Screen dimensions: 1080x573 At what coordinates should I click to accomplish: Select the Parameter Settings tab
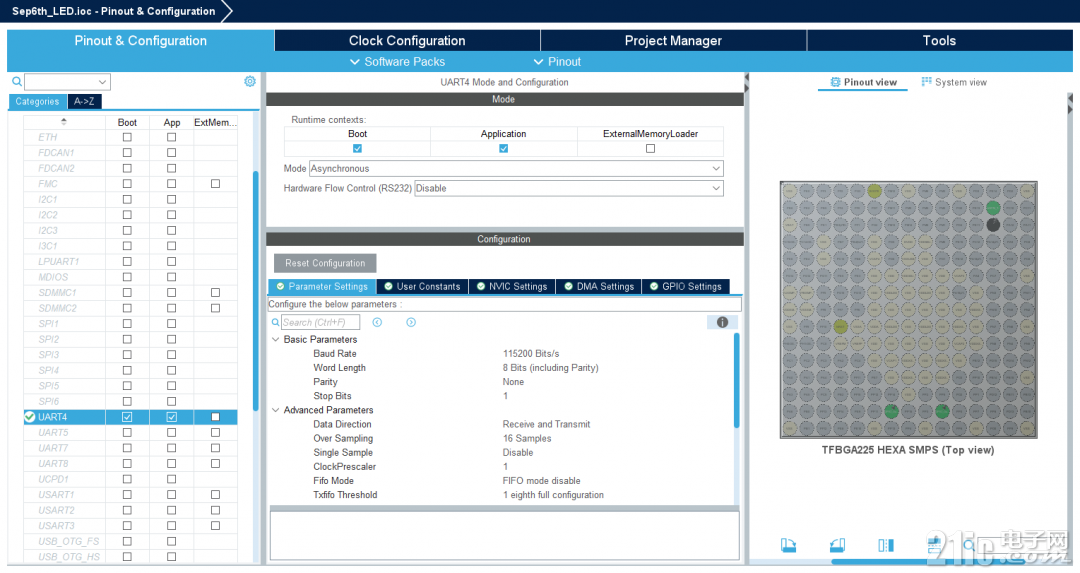point(322,286)
